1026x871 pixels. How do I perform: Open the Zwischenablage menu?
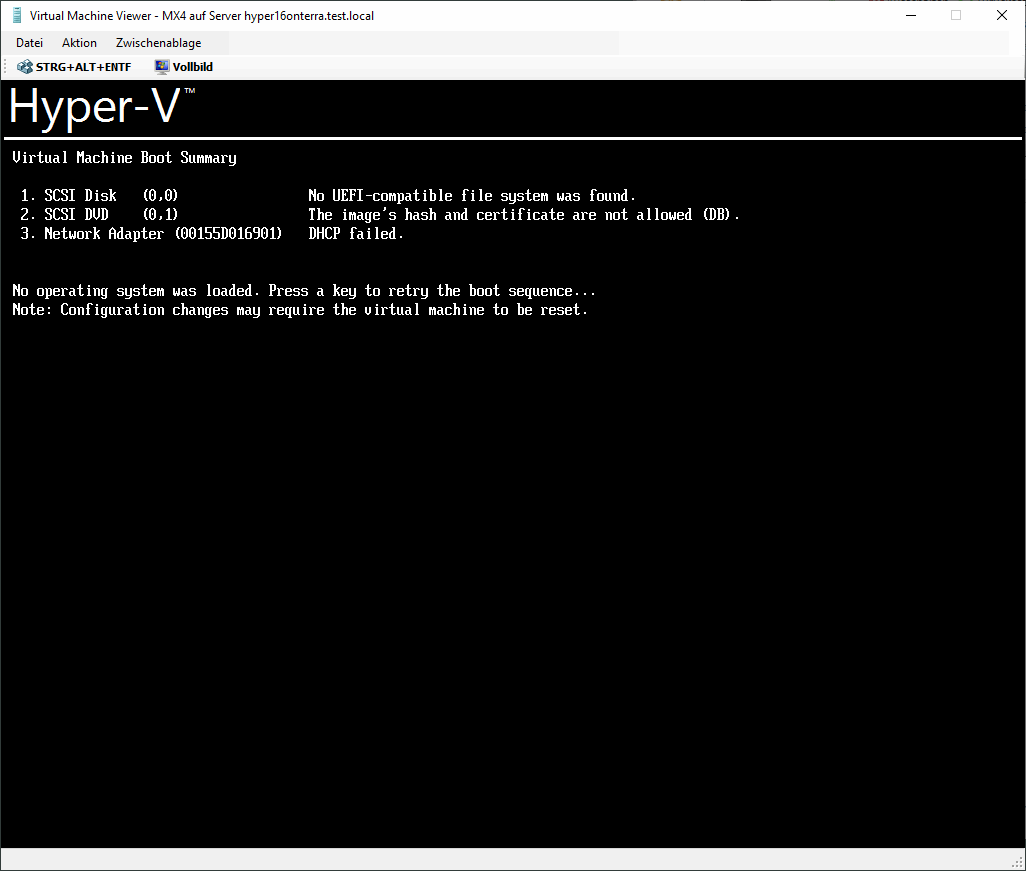[x=157, y=42]
